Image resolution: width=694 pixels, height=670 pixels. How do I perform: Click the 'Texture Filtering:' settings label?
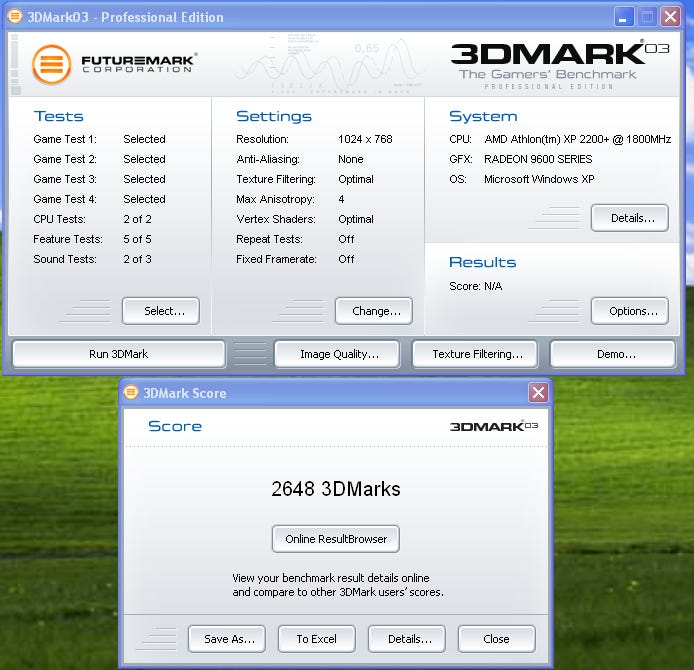[276, 179]
